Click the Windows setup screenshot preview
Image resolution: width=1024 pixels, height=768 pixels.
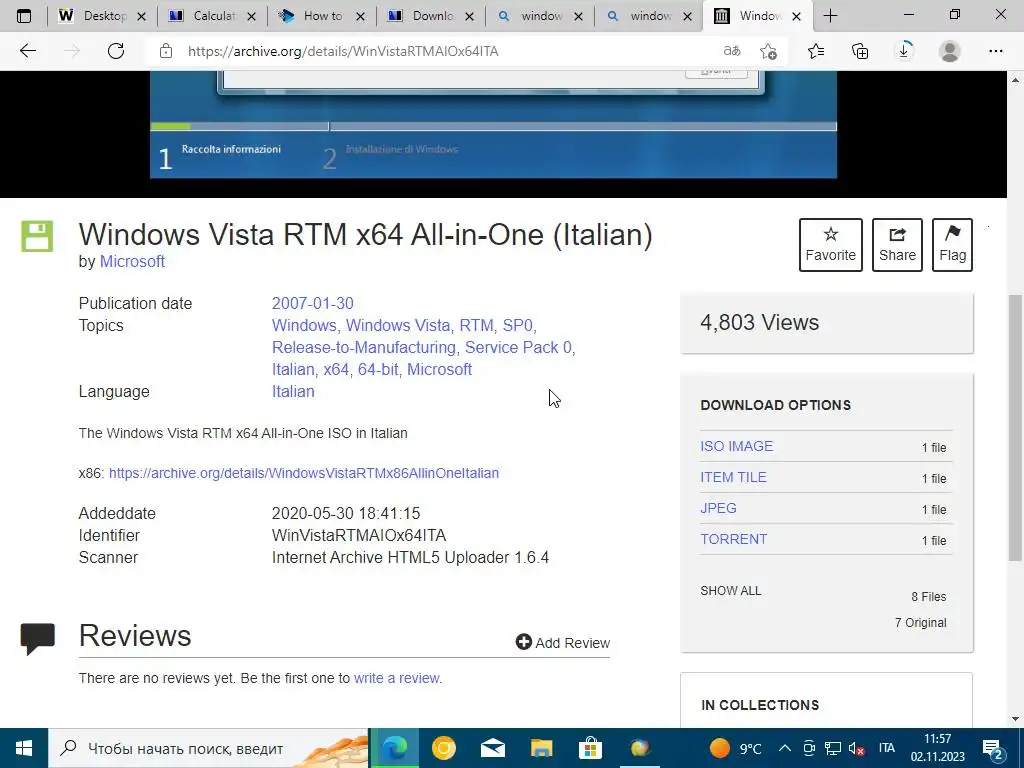(x=493, y=124)
